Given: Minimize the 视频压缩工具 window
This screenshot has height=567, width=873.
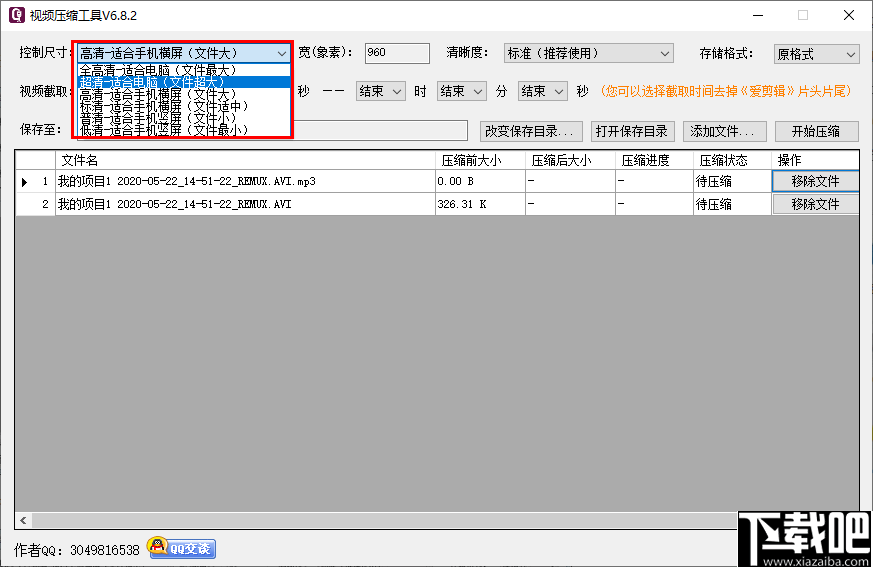Looking at the screenshot, I should click(758, 15).
